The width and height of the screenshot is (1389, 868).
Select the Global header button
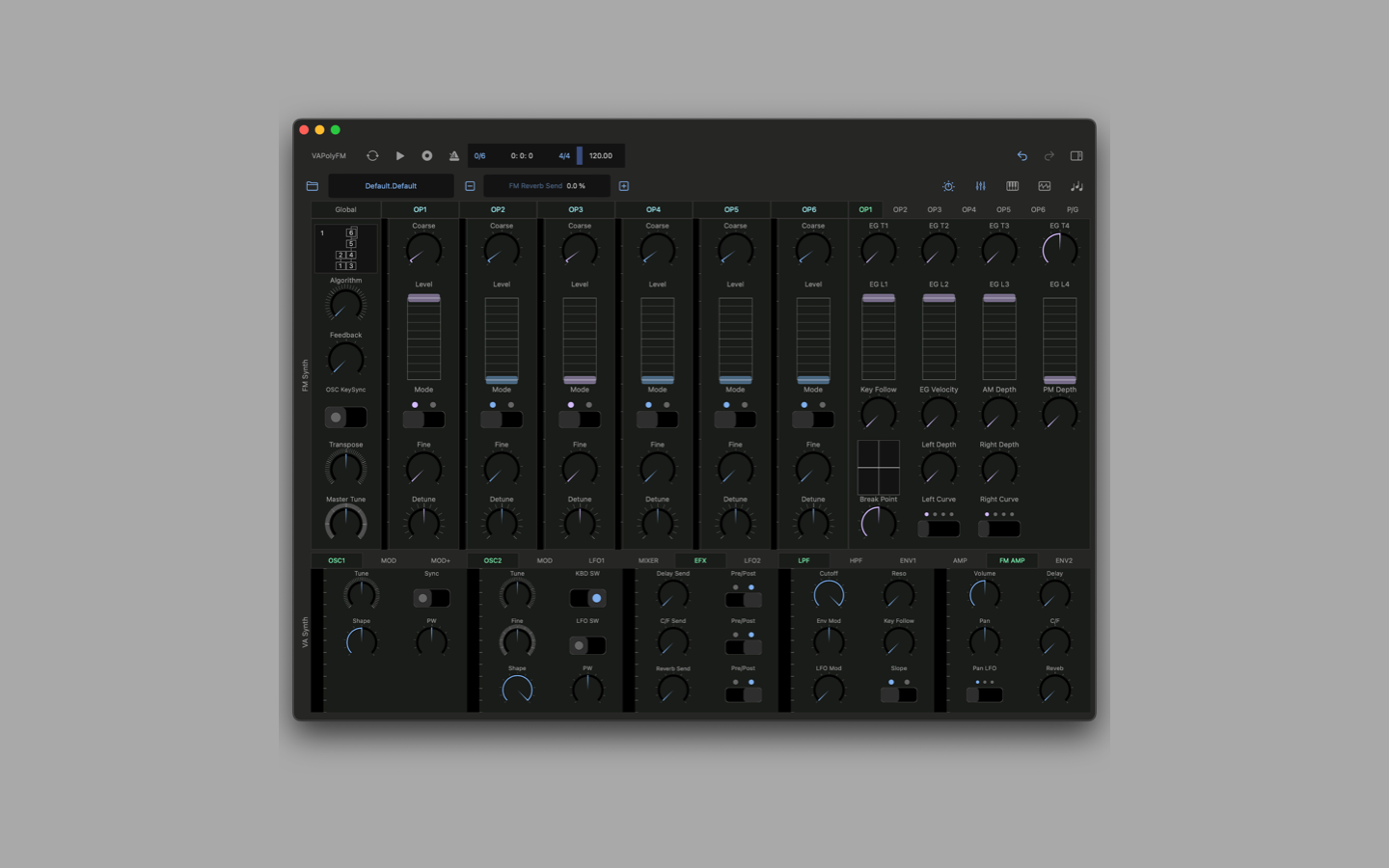pyautogui.click(x=345, y=209)
